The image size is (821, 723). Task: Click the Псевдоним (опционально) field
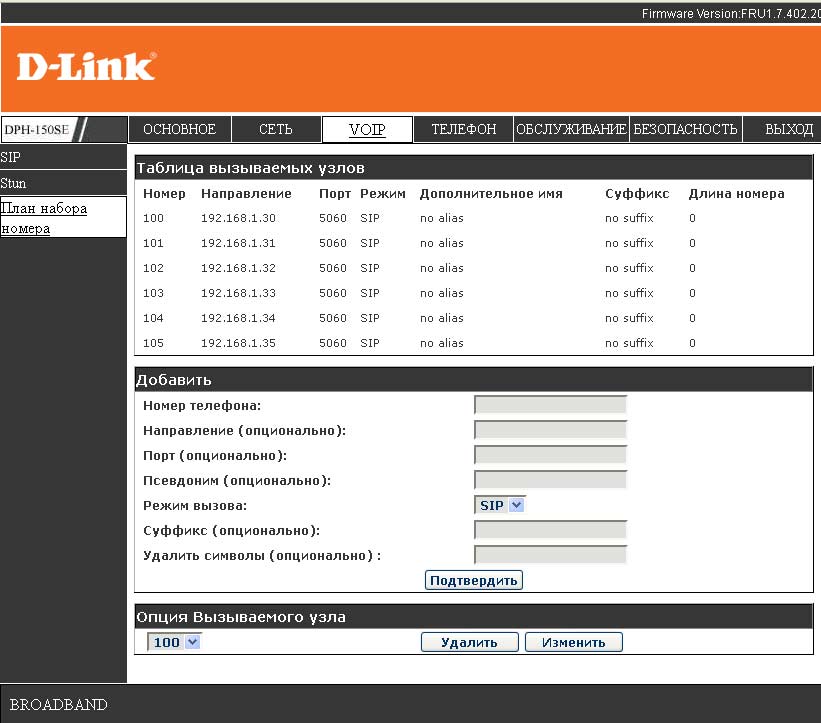coord(550,480)
